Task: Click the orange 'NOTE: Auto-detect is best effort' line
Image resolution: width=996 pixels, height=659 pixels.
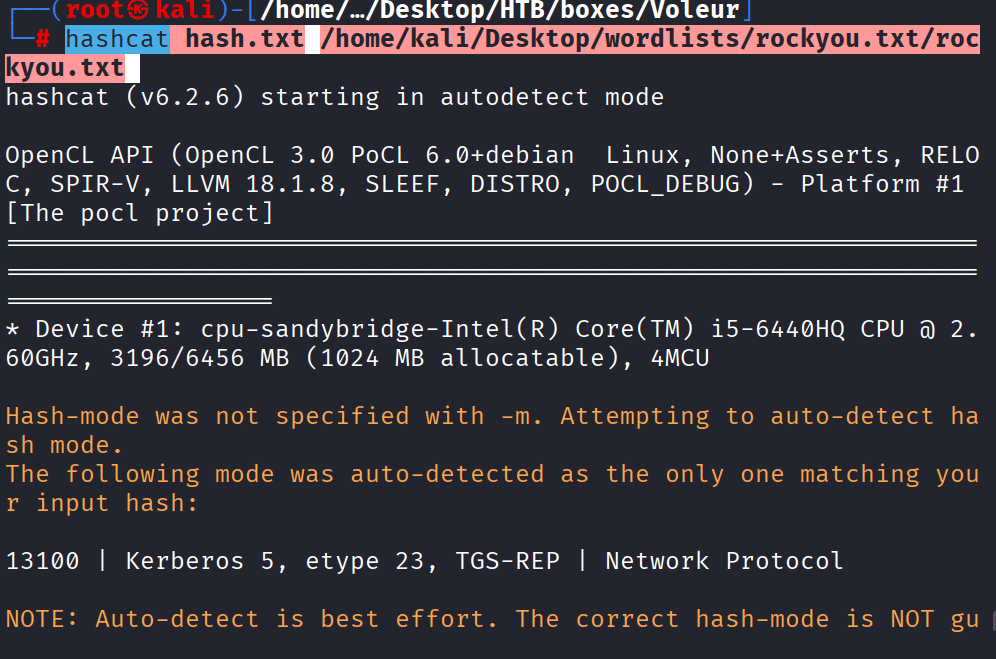Action: 250,619
